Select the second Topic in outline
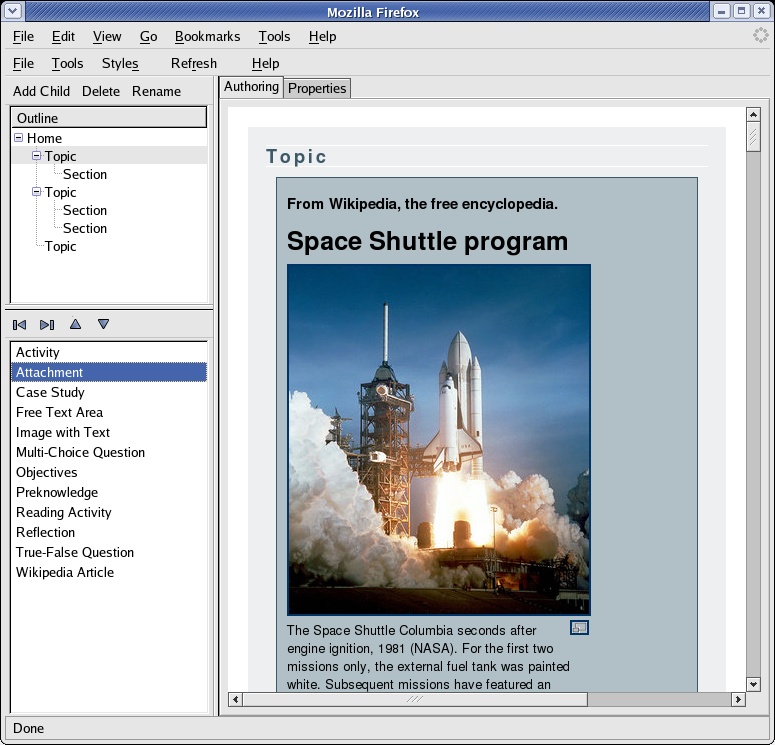The height and width of the screenshot is (745, 775). (60, 192)
